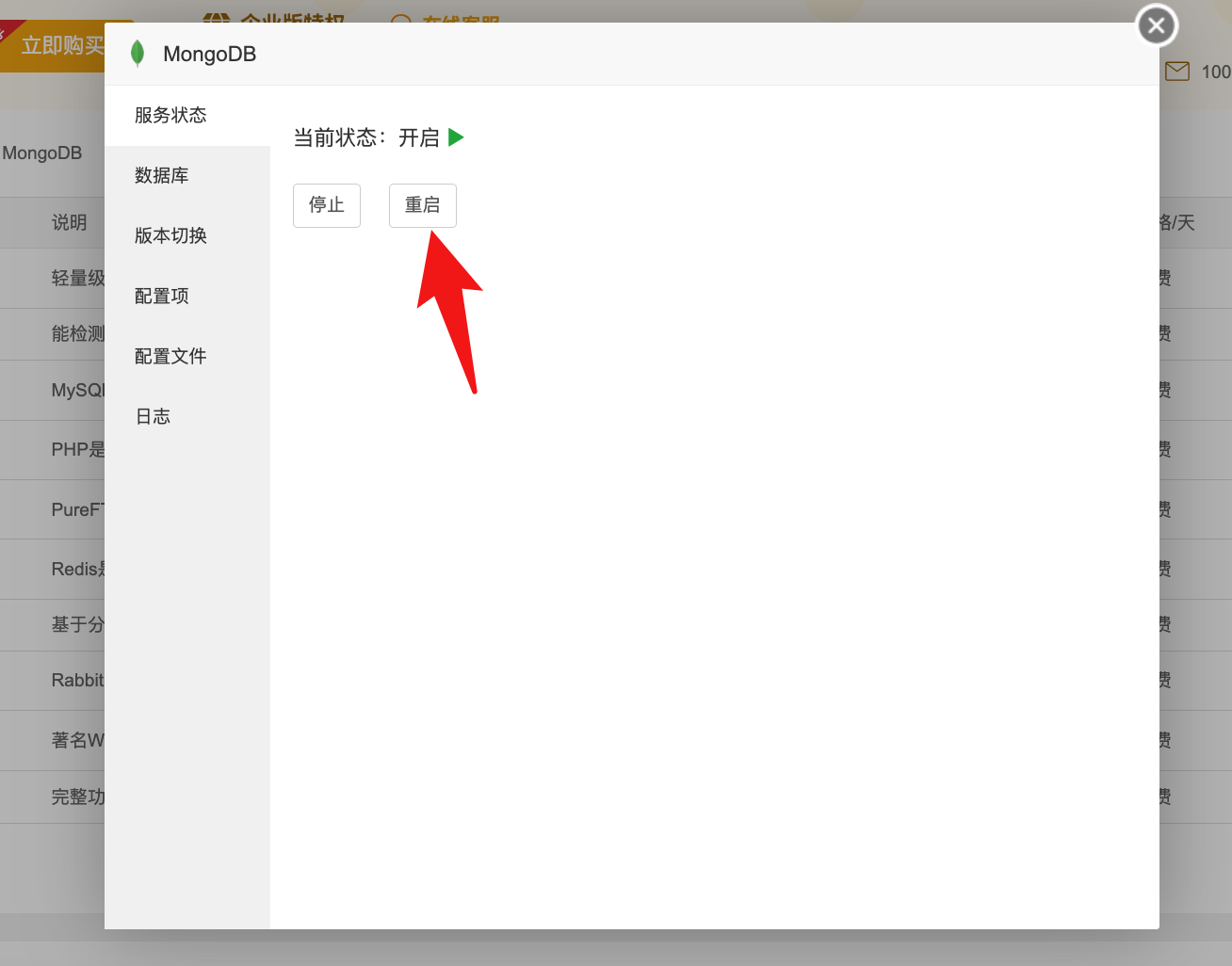The height and width of the screenshot is (966, 1232).
Task: Click the green running-status triangle icon
Action: (456, 137)
